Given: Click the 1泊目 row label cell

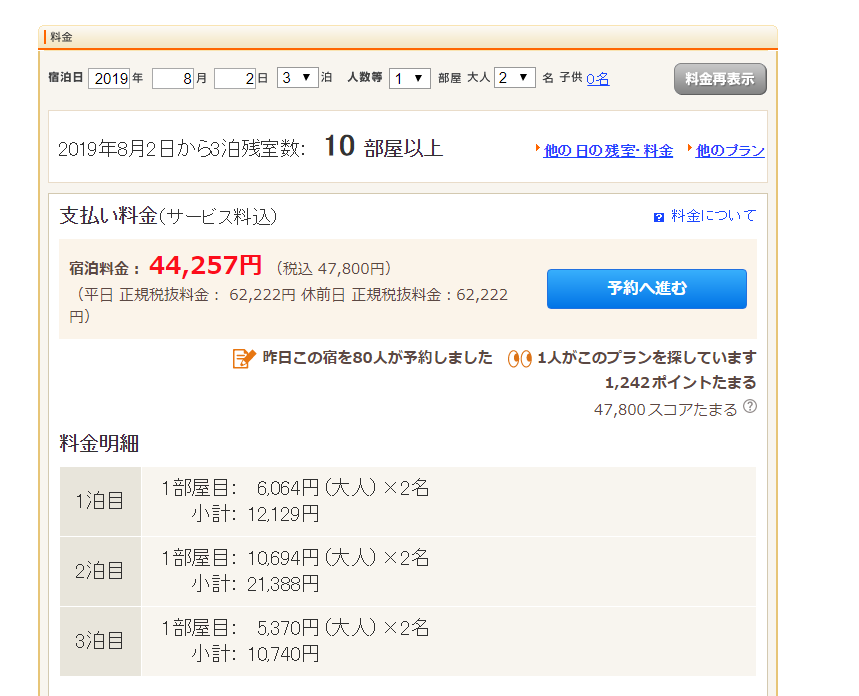Looking at the screenshot, I should [100, 501].
